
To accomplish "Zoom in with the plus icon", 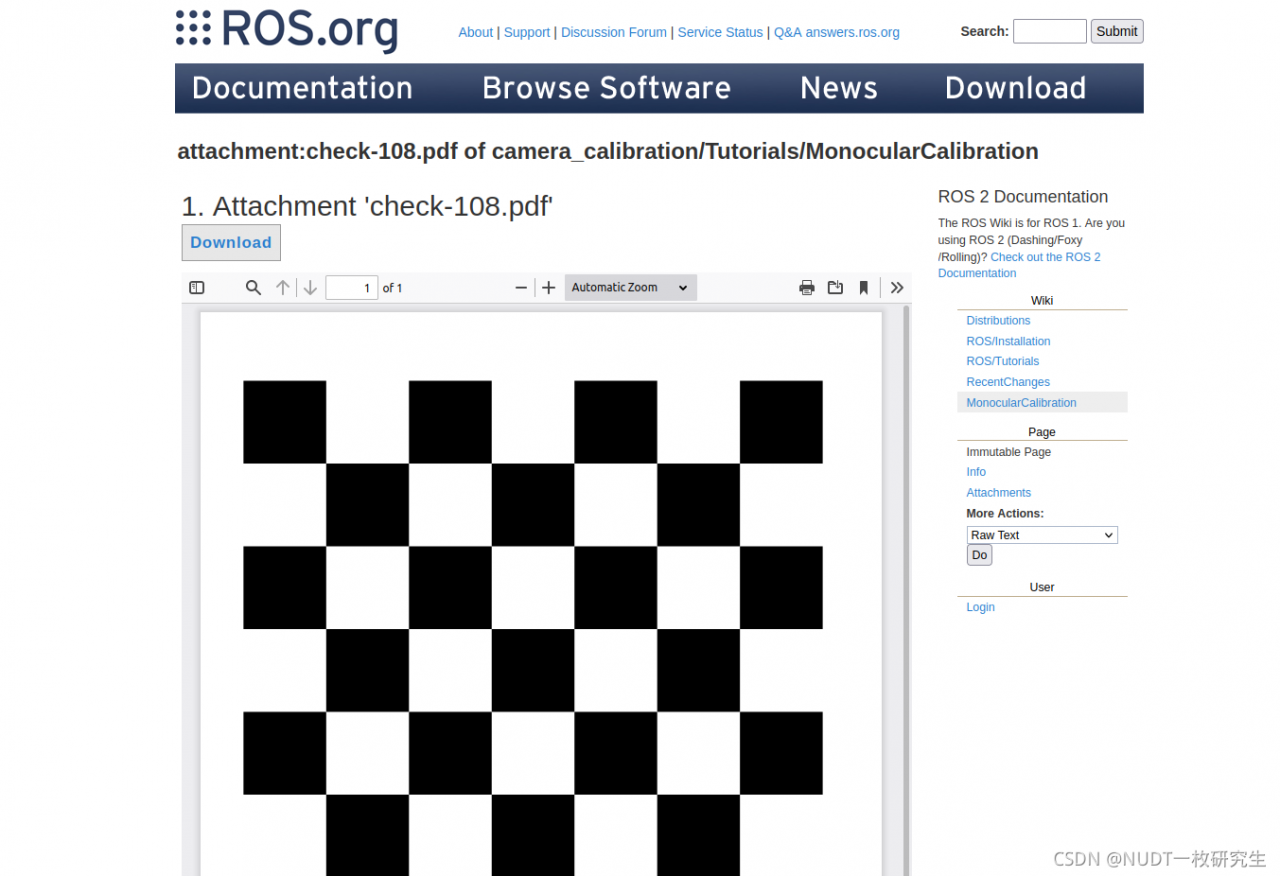I will point(548,288).
